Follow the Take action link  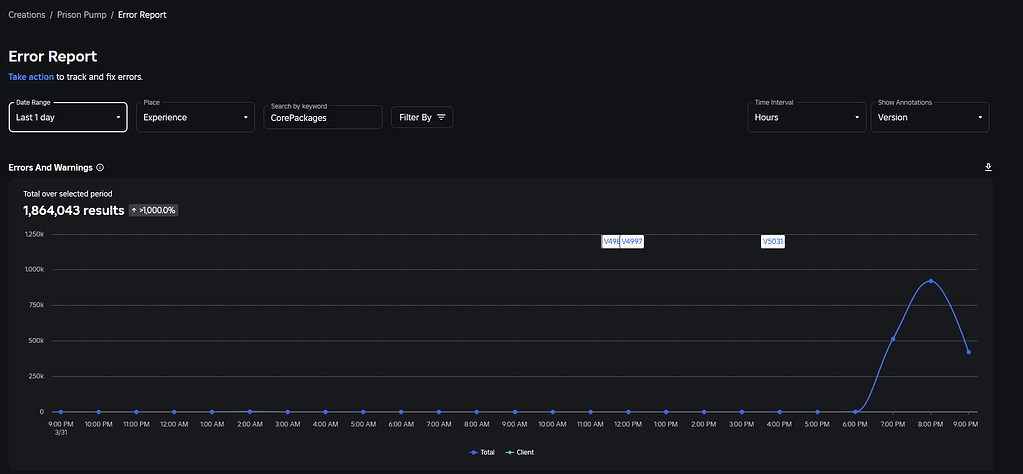31,76
